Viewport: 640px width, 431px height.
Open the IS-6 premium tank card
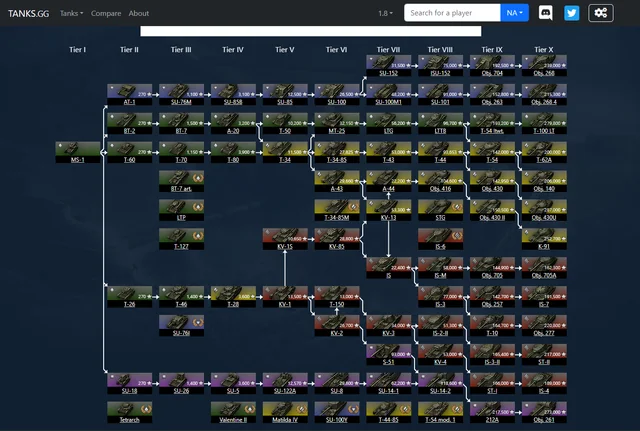click(x=440, y=239)
